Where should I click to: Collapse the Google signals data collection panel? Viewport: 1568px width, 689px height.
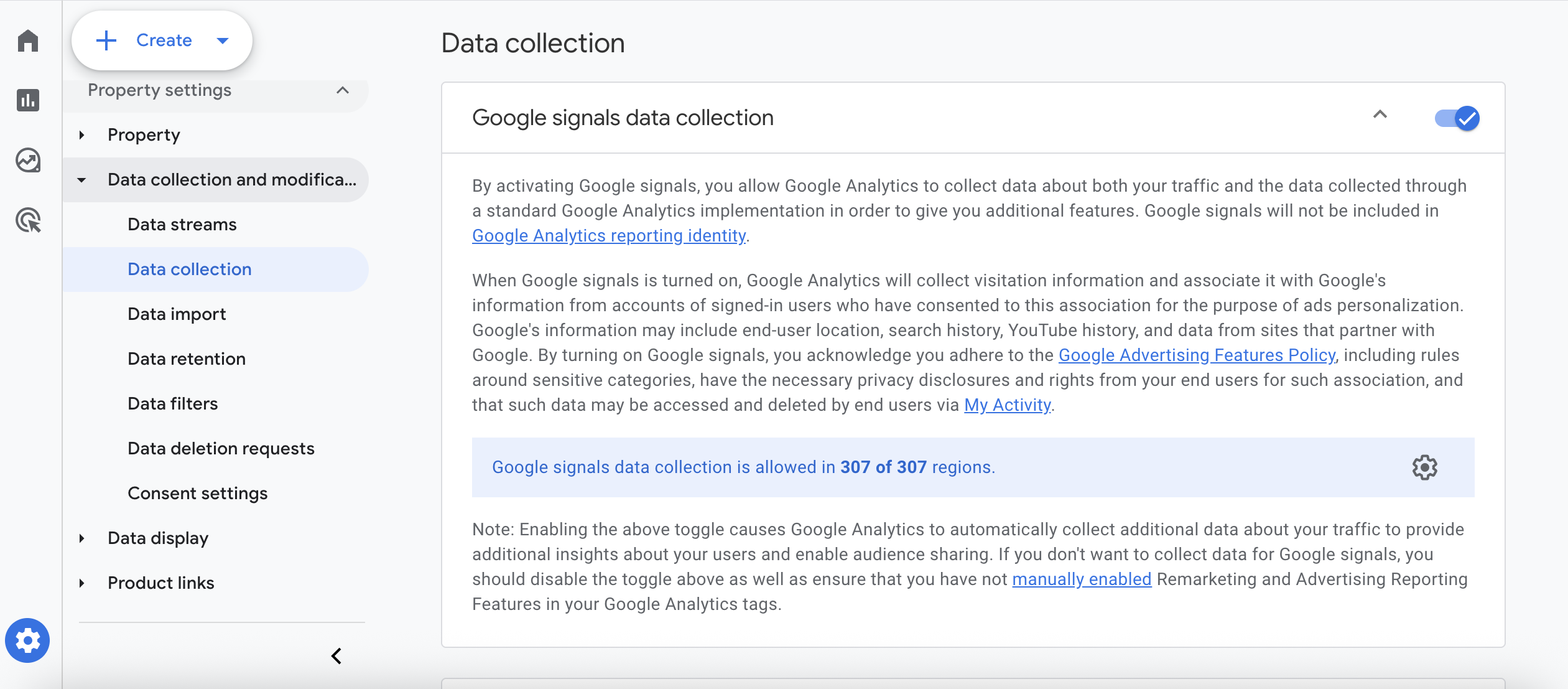[1380, 116]
